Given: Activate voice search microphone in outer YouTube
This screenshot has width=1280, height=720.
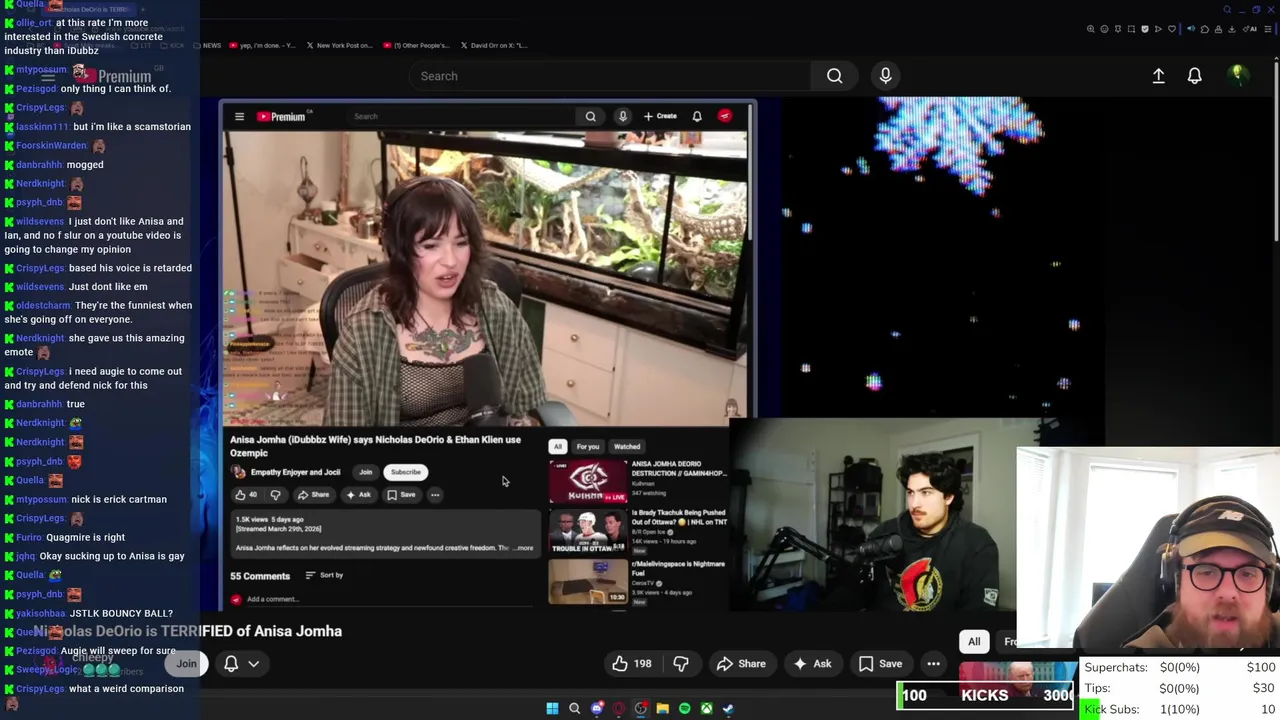Looking at the screenshot, I should pos(885,76).
